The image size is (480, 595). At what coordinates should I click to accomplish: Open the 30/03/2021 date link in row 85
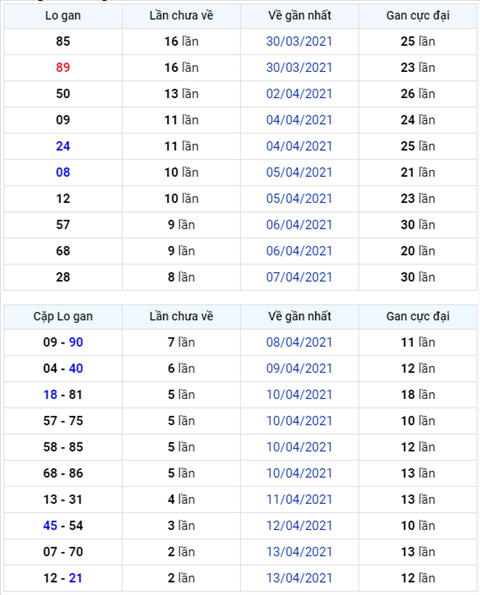click(299, 41)
